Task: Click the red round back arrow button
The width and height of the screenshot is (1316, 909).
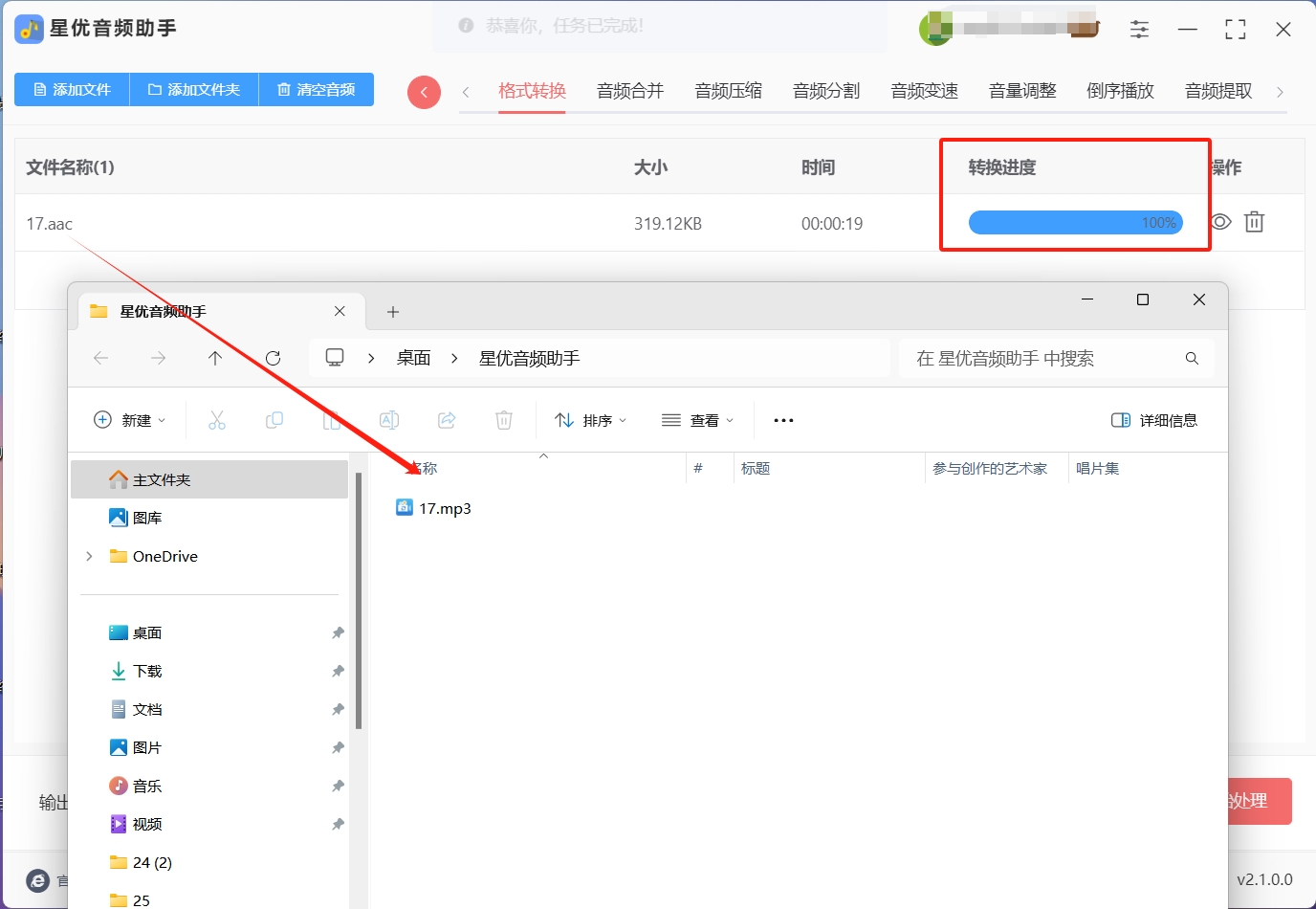Action: click(x=424, y=92)
